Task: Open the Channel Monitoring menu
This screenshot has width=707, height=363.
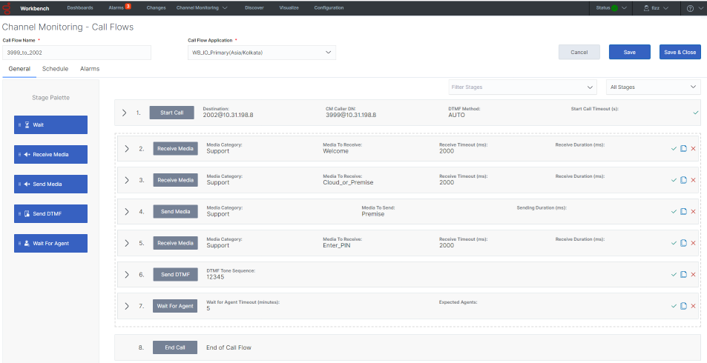Action: pyautogui.click(x=202, y=8)
